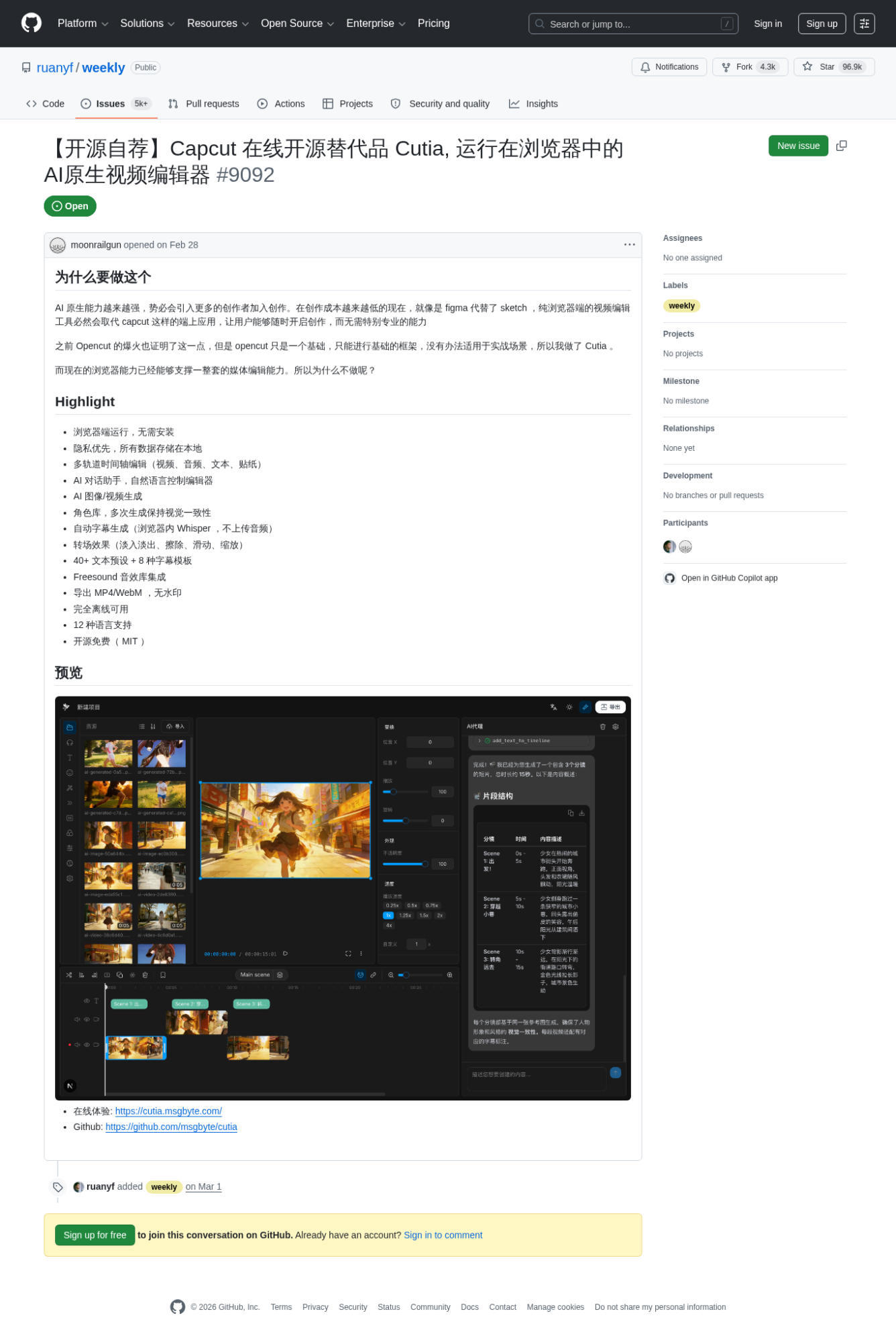
Task: Open the Projects tab
Action: coord(347,104)
